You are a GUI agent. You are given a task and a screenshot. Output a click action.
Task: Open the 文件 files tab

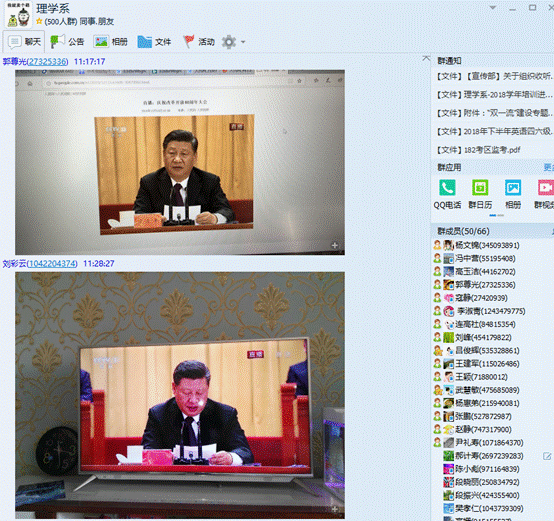(154, 42)
